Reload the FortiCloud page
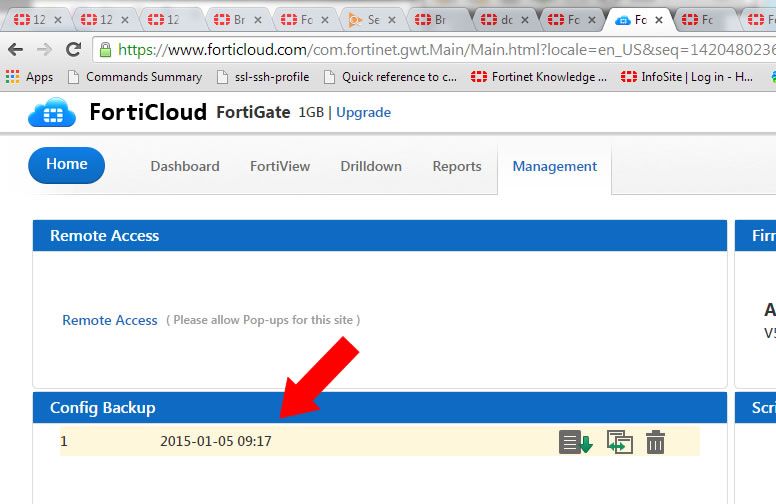The image size is (776, 504). point(74,50)
